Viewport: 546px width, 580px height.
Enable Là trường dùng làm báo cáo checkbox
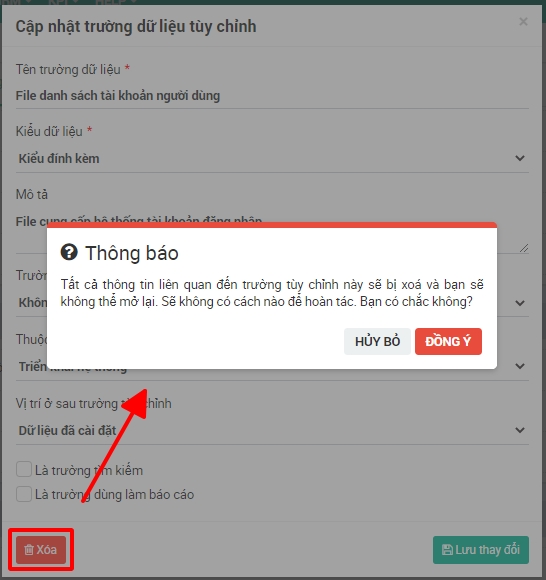[x=24, y=494]
